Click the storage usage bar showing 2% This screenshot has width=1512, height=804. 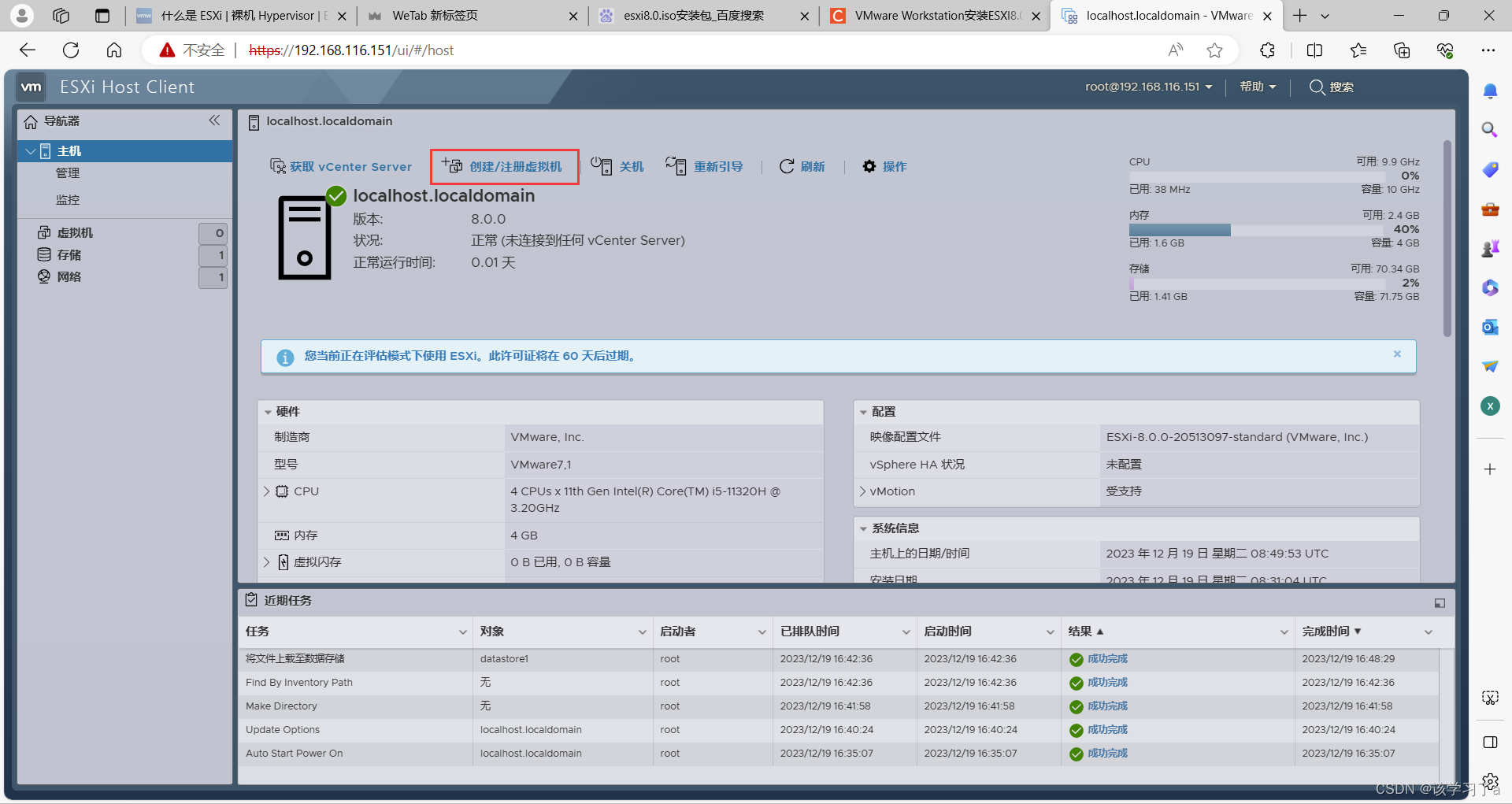(x=1258, y=283)
